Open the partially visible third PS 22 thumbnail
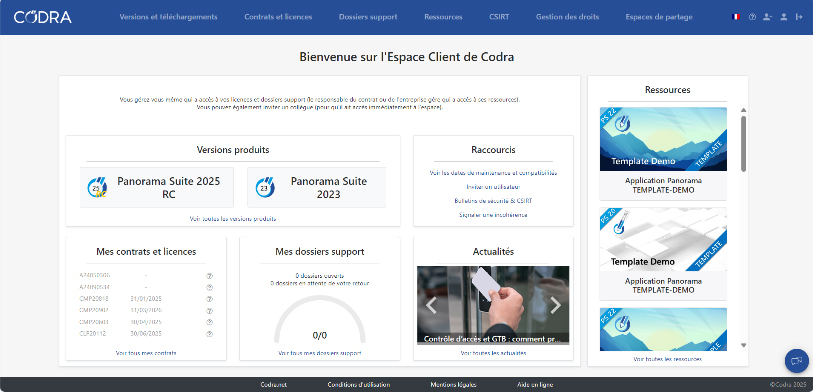 pyautogui.click(x=663, y=329)
